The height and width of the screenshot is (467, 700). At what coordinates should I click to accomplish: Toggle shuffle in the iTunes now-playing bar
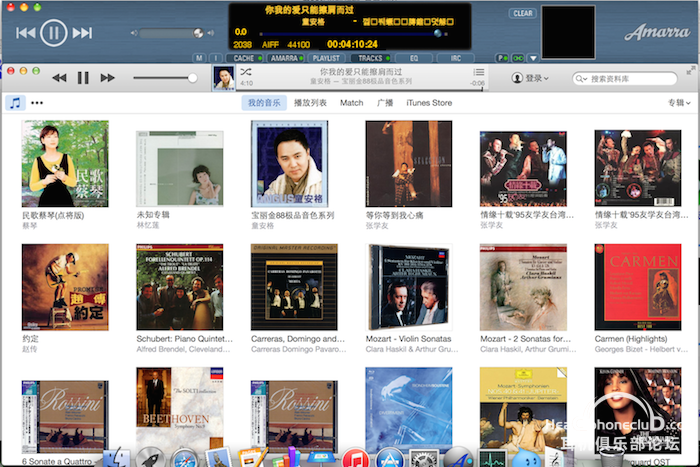pyautogui.click(x=246, y=71)
